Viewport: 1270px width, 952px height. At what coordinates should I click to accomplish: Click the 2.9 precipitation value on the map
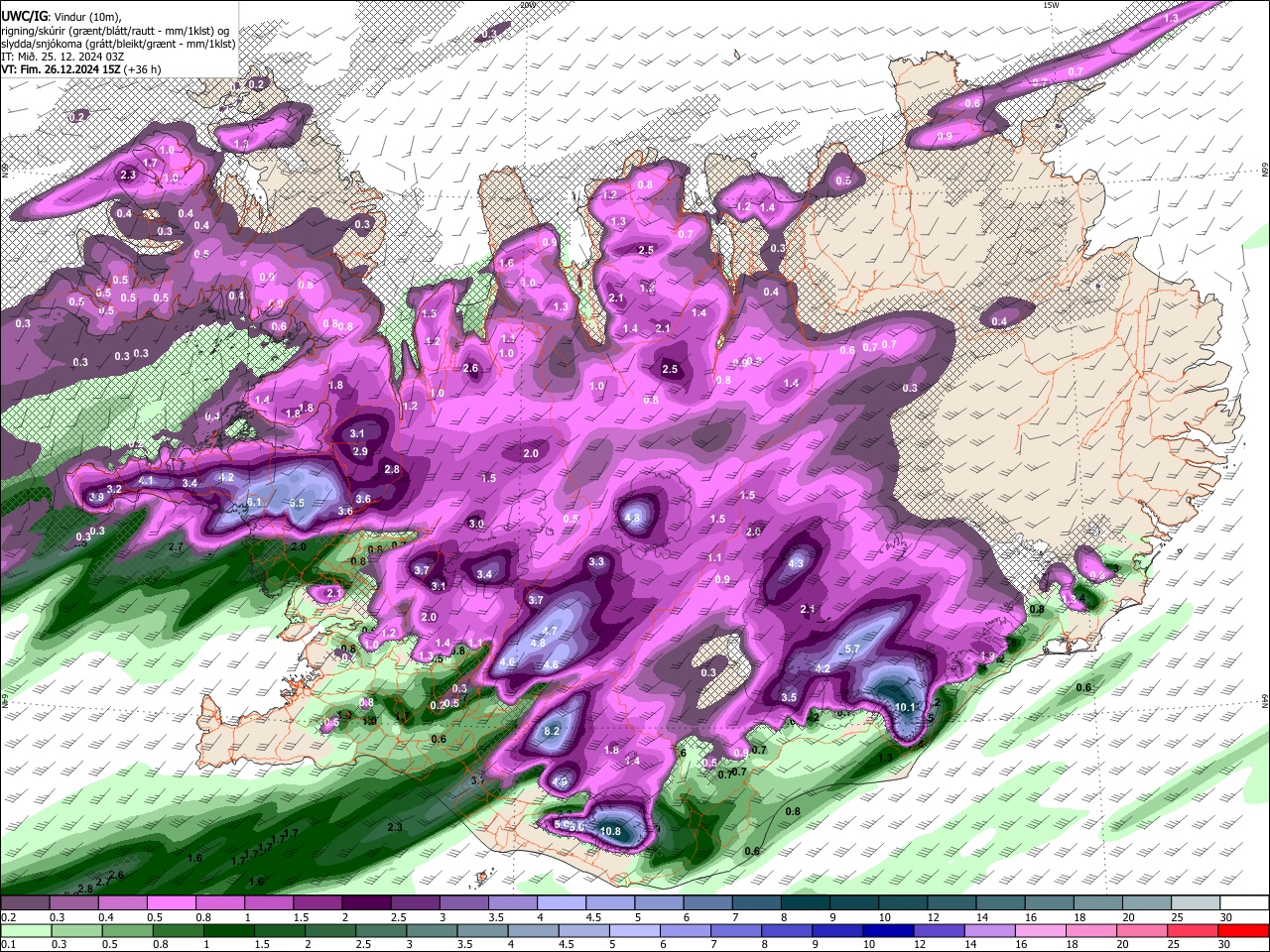coord(360,451)
